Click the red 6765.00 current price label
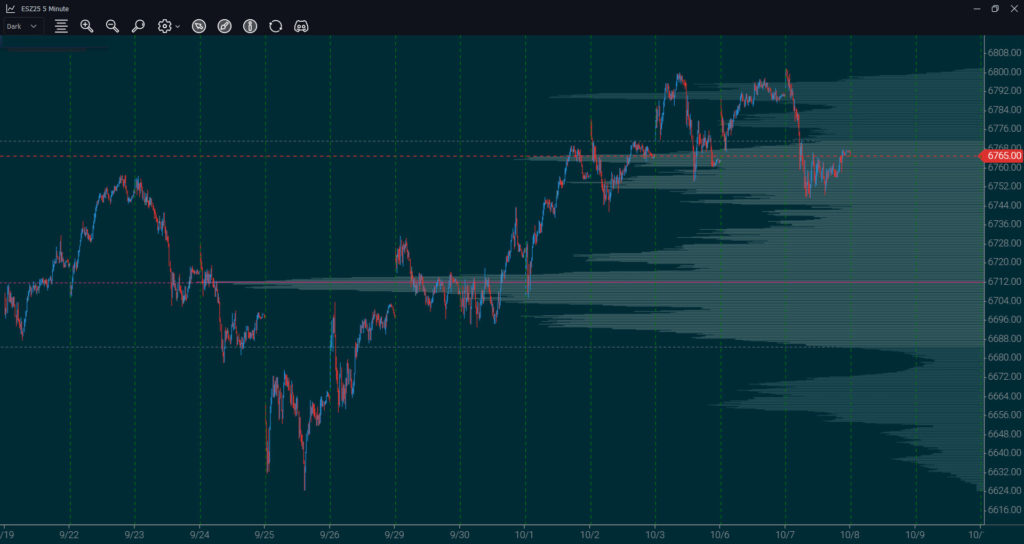Viewport: 1024px width, 544px height. click(1002, 156)
